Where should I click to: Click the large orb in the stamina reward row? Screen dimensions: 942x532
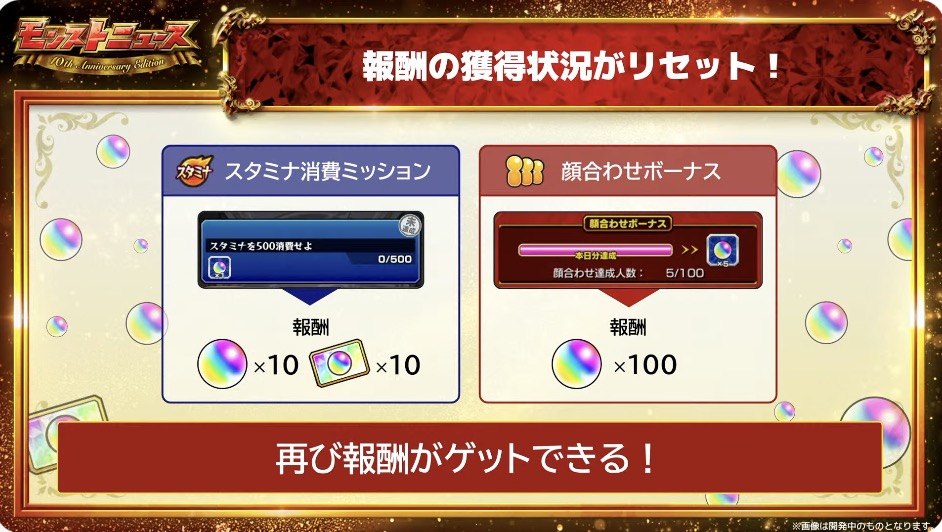tap(222, 364)
